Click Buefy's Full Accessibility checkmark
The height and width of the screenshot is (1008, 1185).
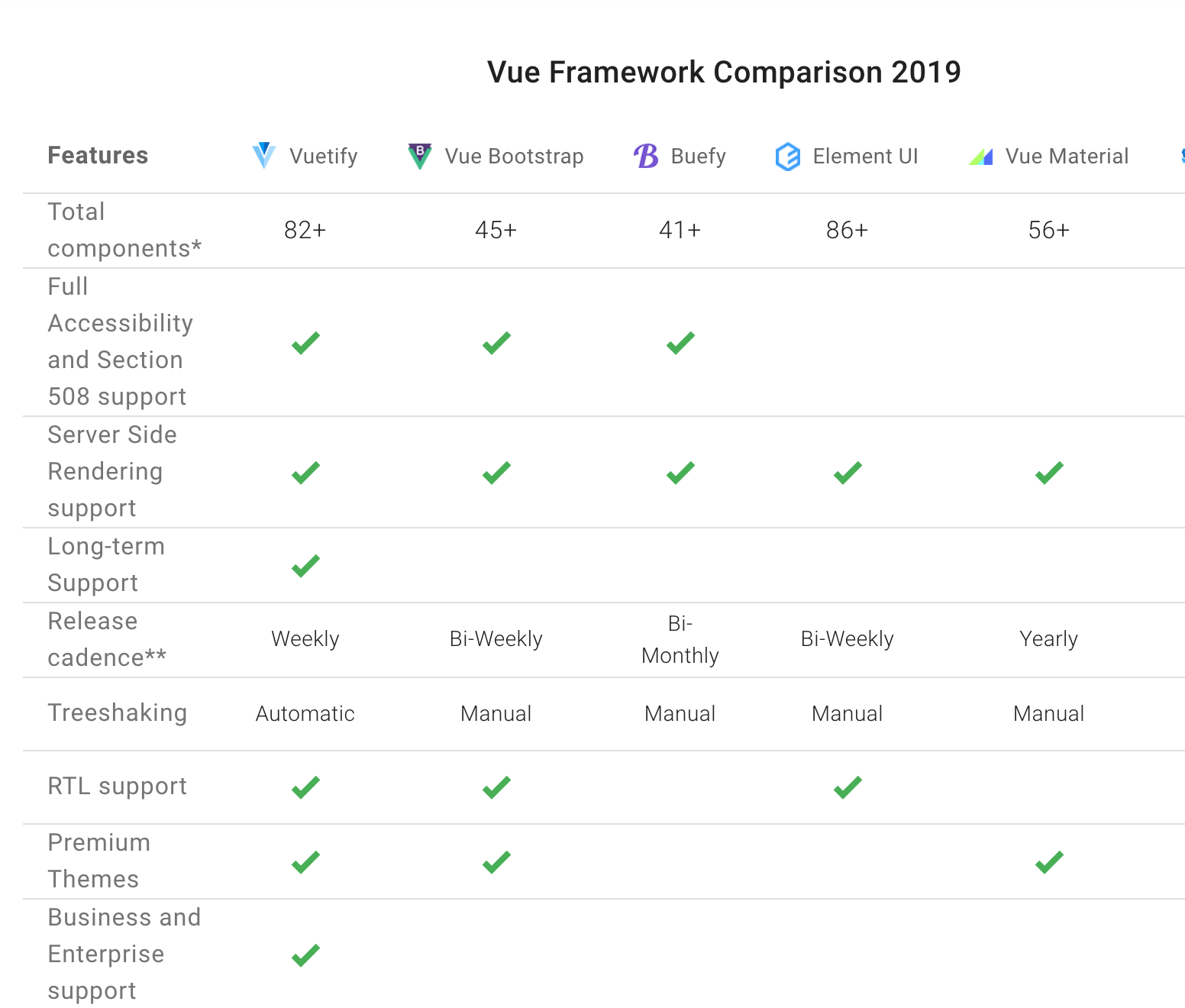(680, 343)
